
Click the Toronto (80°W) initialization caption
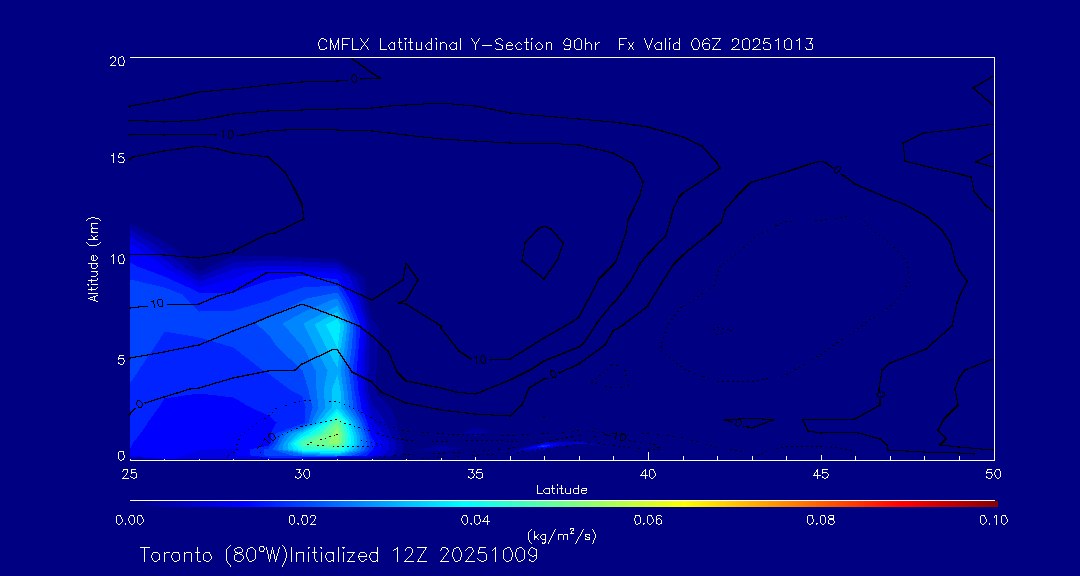[338, 555]
